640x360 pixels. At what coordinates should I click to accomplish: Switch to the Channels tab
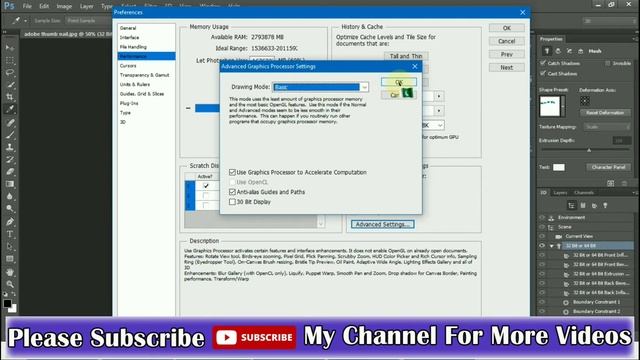pyautogui.click(x=584, y=193)
